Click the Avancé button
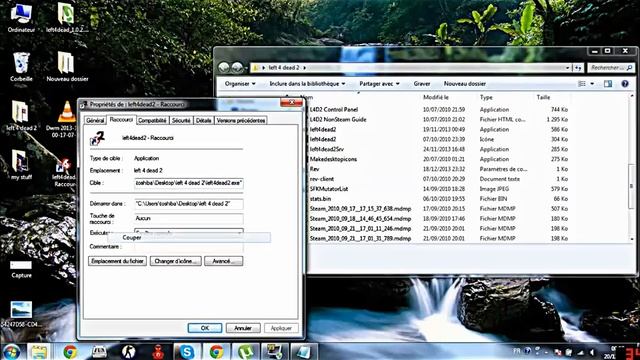Image resolution: width=640 pixels, height=360 pixels. [224, 261]
